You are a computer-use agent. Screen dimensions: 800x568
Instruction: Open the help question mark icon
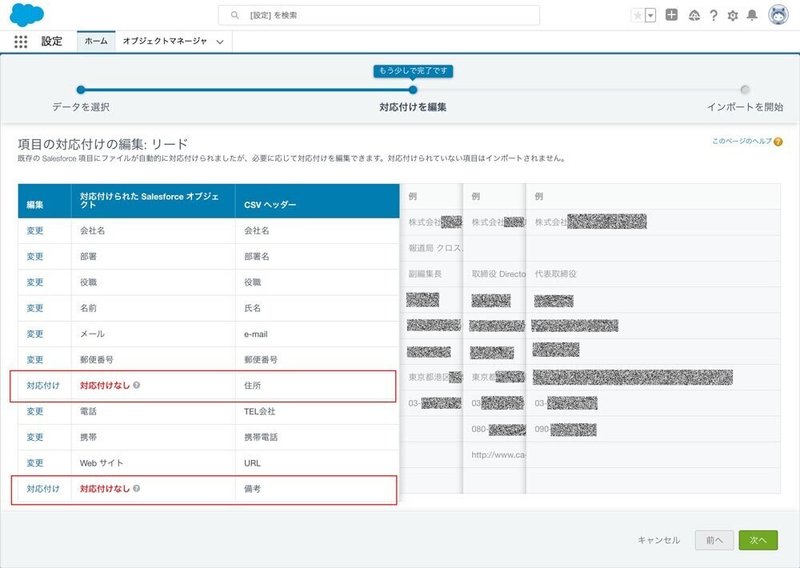click(713, 15)
